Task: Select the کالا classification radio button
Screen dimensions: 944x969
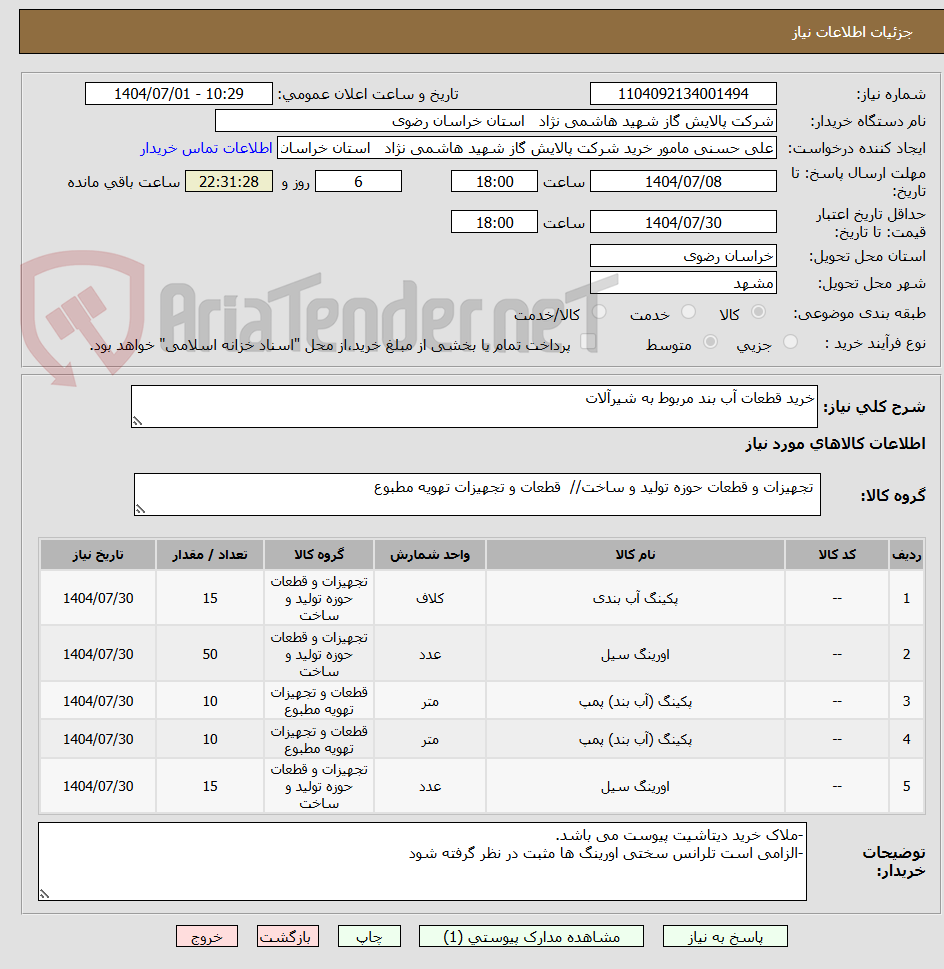Action: [x=760, y=309]
